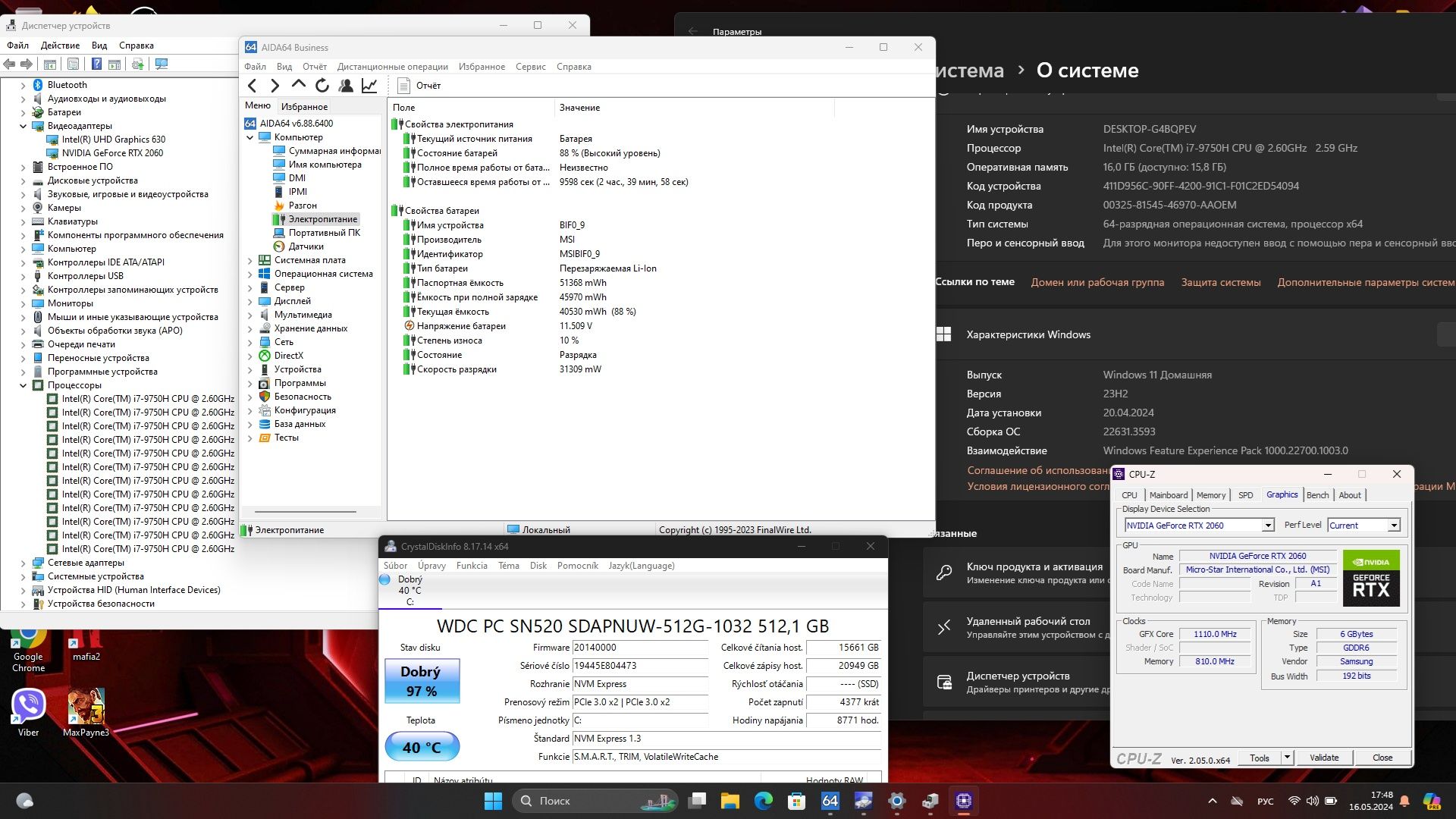Switch to the Memory tab in CPU-Z
This screenshot has height=819, width=1456.
point(1211,495)
